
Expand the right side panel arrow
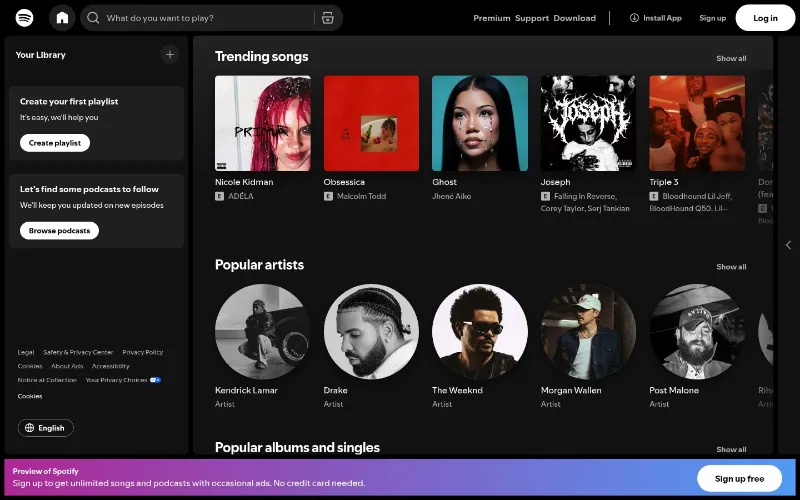click(x=788, y=245)
